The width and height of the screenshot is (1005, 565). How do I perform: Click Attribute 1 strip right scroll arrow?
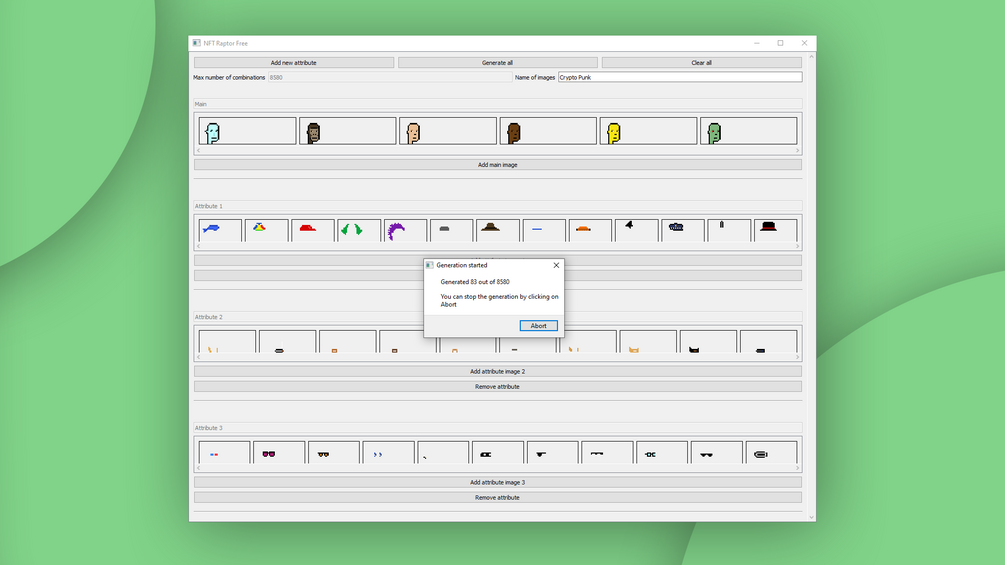coord(798,246)
